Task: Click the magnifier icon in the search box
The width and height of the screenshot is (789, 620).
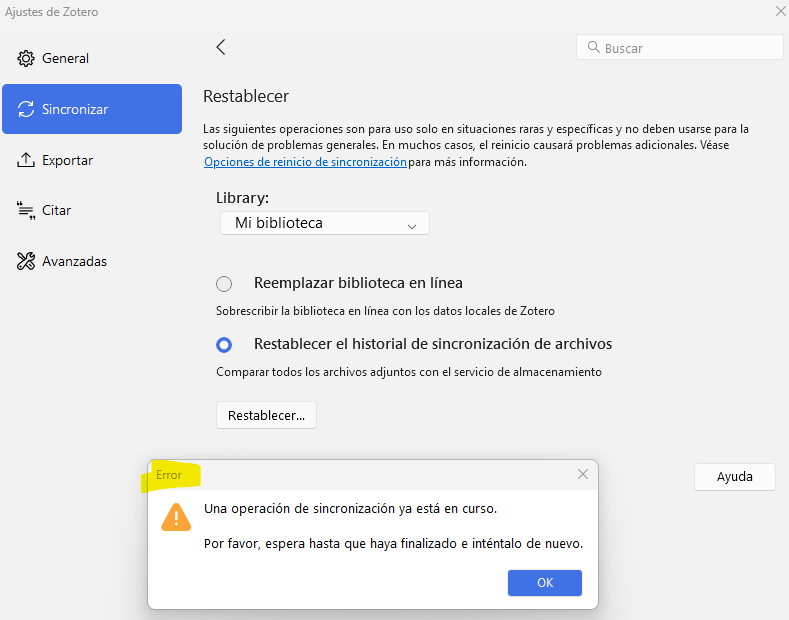Action: point(594,47)
